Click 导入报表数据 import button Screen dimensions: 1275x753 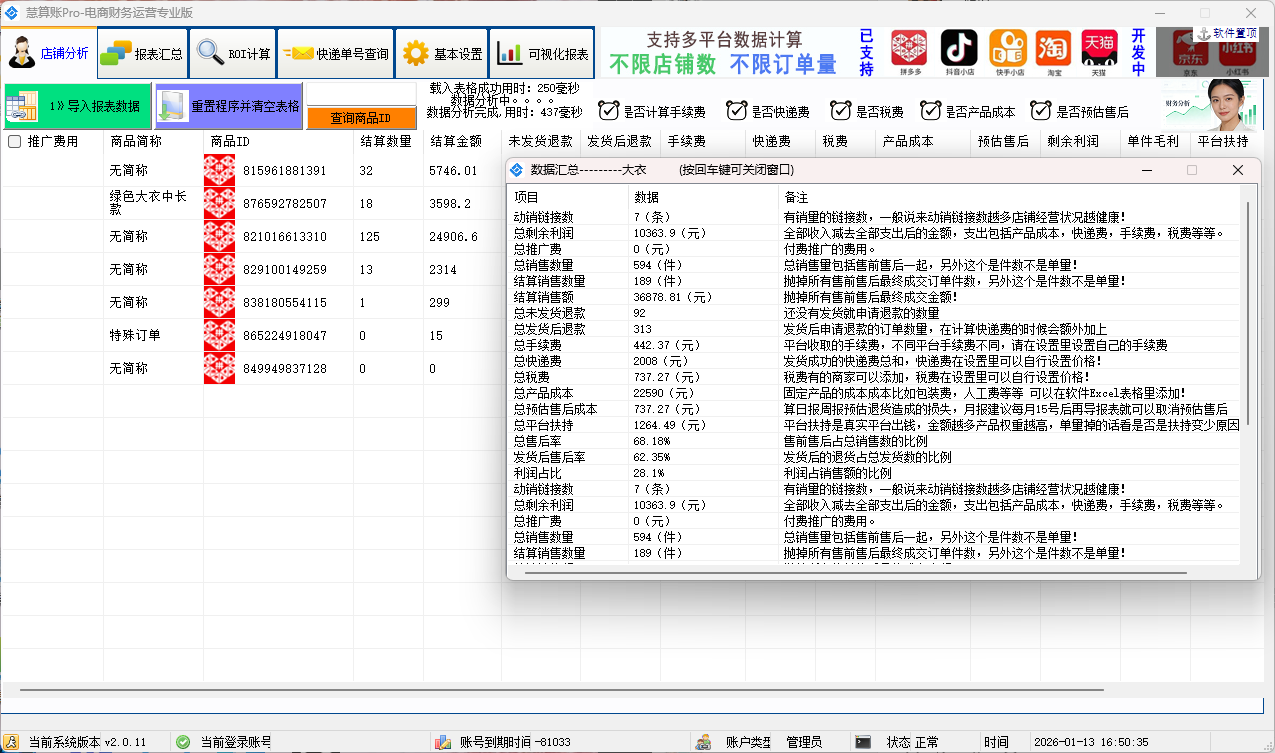(77, 106)
